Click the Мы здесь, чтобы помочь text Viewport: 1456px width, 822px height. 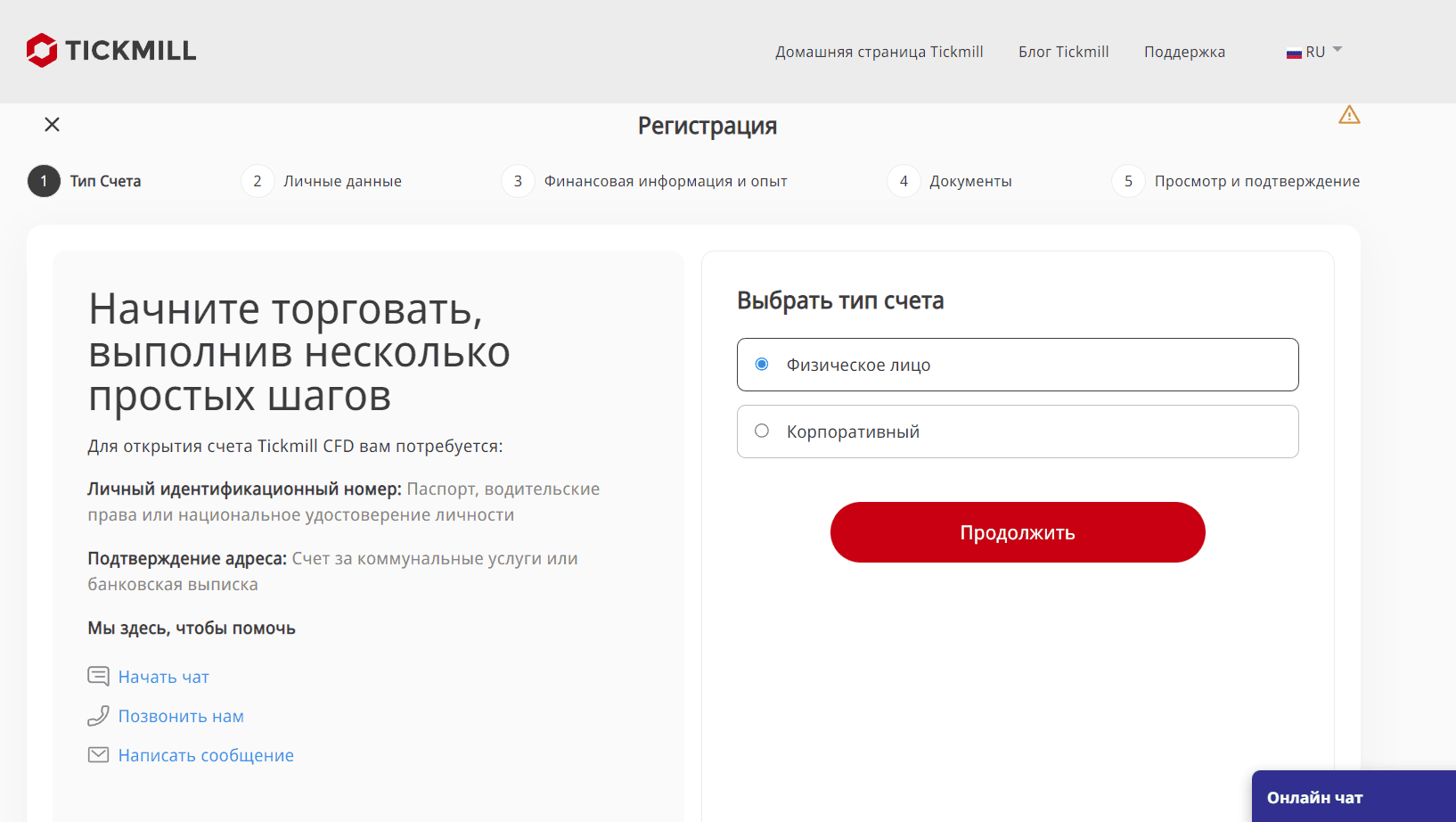click(x=192, y=629)
